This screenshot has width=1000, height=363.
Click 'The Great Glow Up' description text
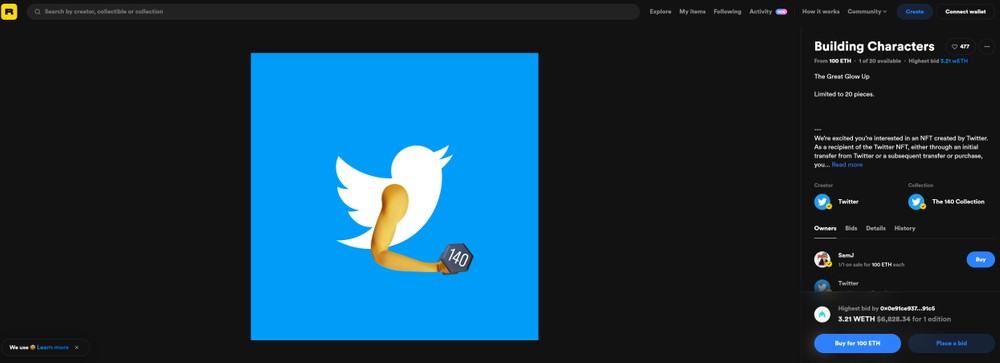[841, 77]
